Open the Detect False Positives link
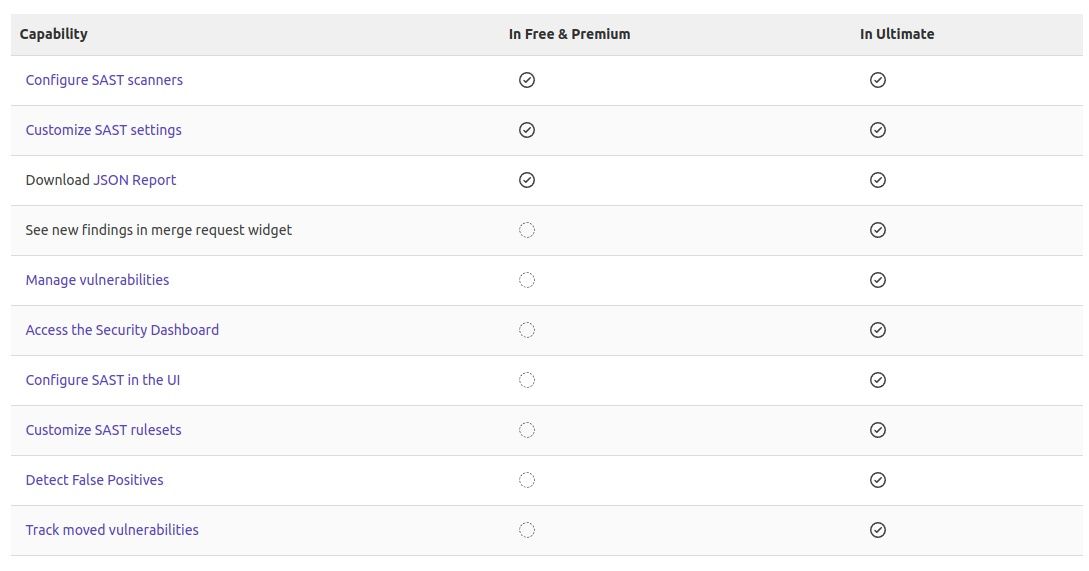Viewport: 1089px width, 571px height. pyautogui.click(x=94, y=480)
